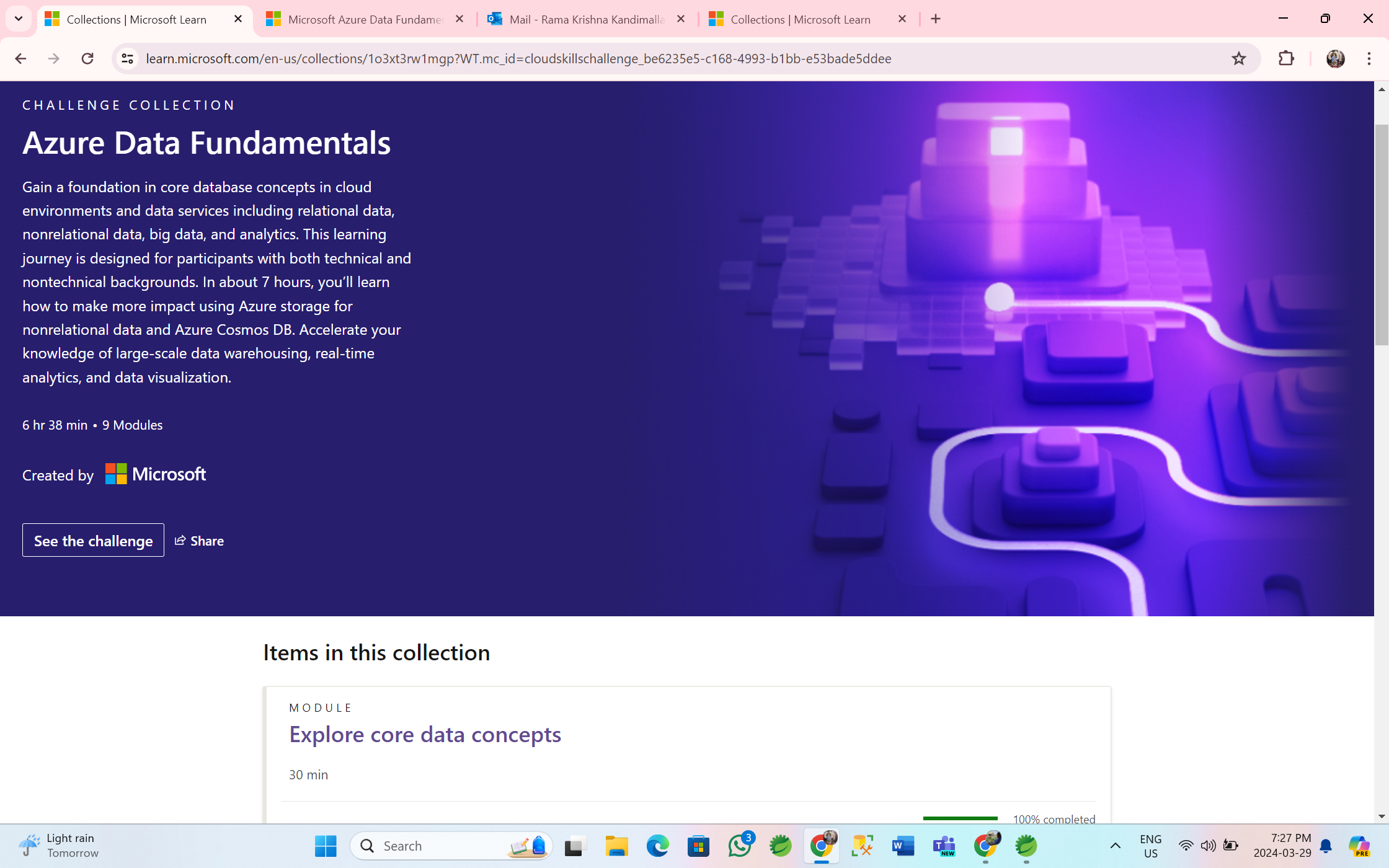
Task: Open the Chrome three-dot menu
Action: coord(1370,58)
